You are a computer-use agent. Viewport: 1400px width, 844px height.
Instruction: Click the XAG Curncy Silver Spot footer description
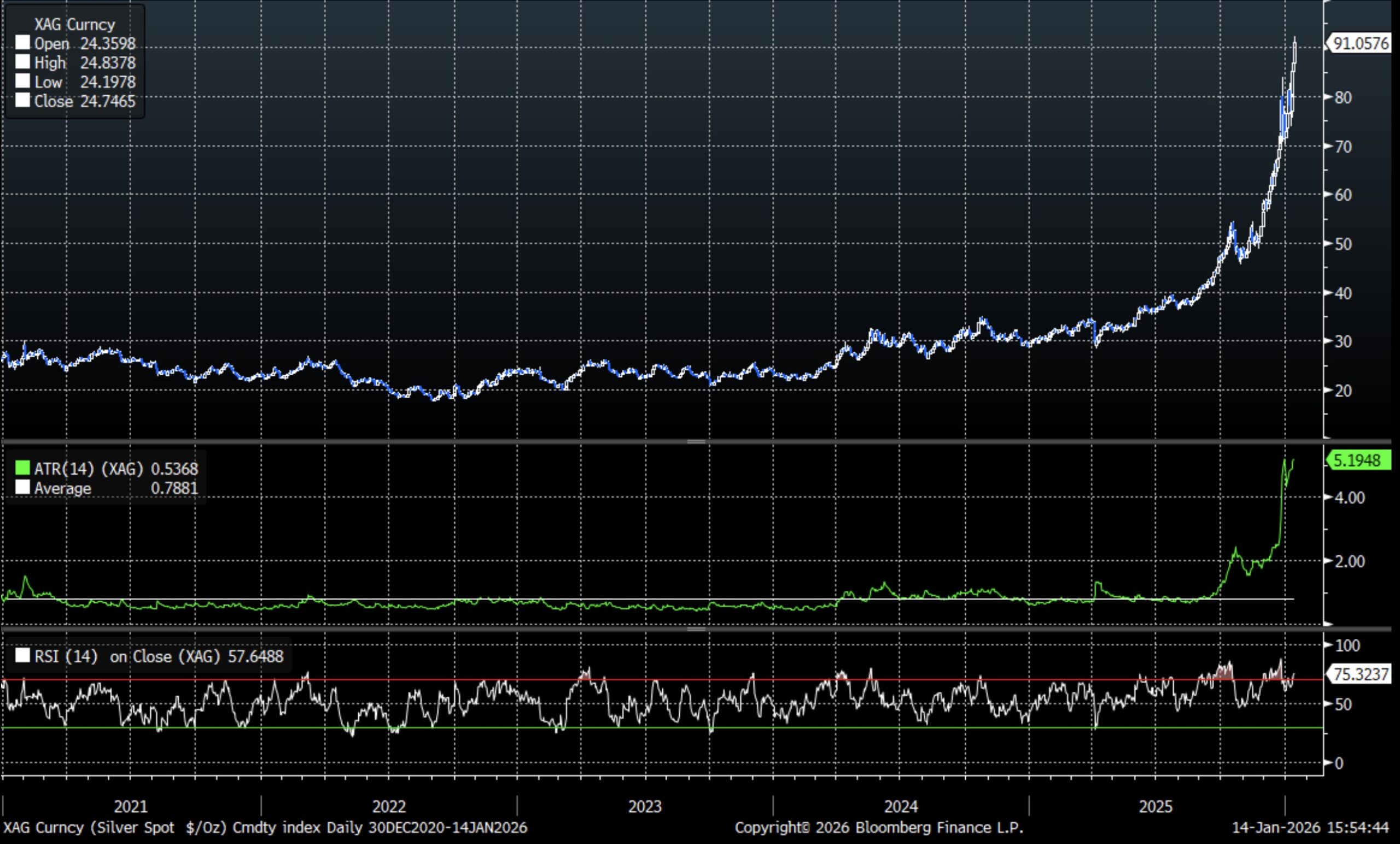coord(265,828)
